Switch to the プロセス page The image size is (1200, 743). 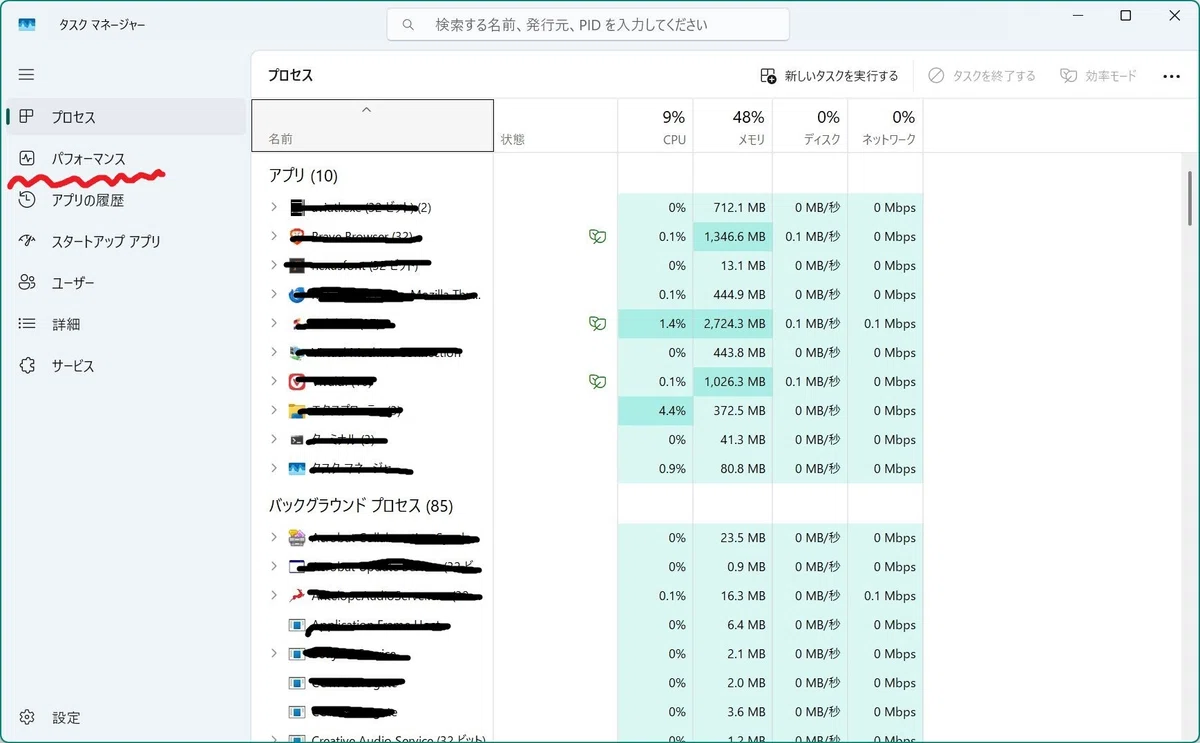point(126,117)
